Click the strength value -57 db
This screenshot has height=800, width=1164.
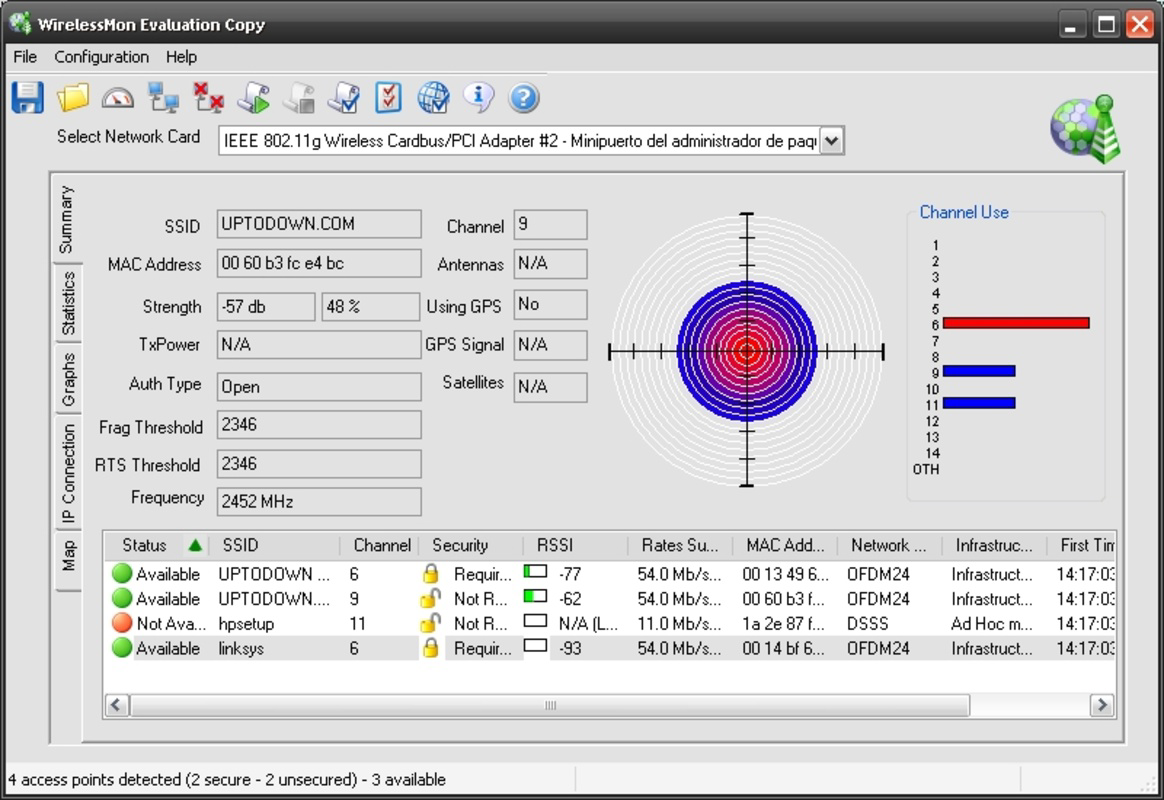pos(266,306)
